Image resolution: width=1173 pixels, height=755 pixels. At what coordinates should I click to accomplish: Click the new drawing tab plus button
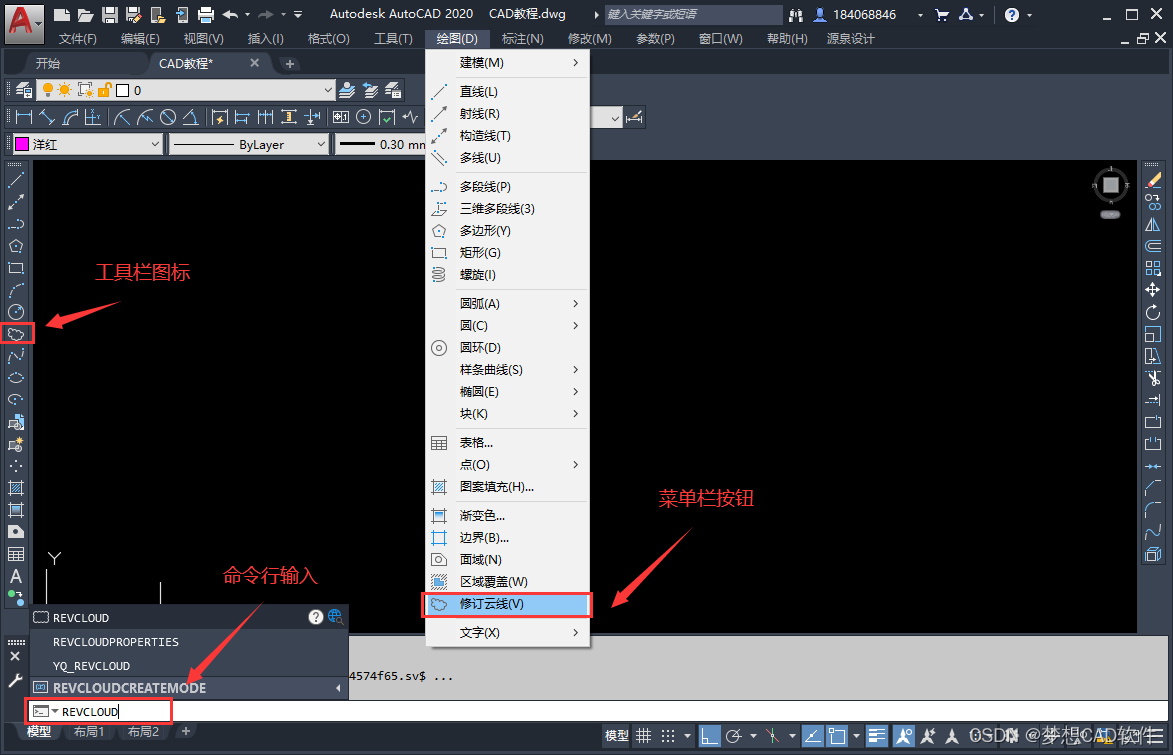click(290, 64)
